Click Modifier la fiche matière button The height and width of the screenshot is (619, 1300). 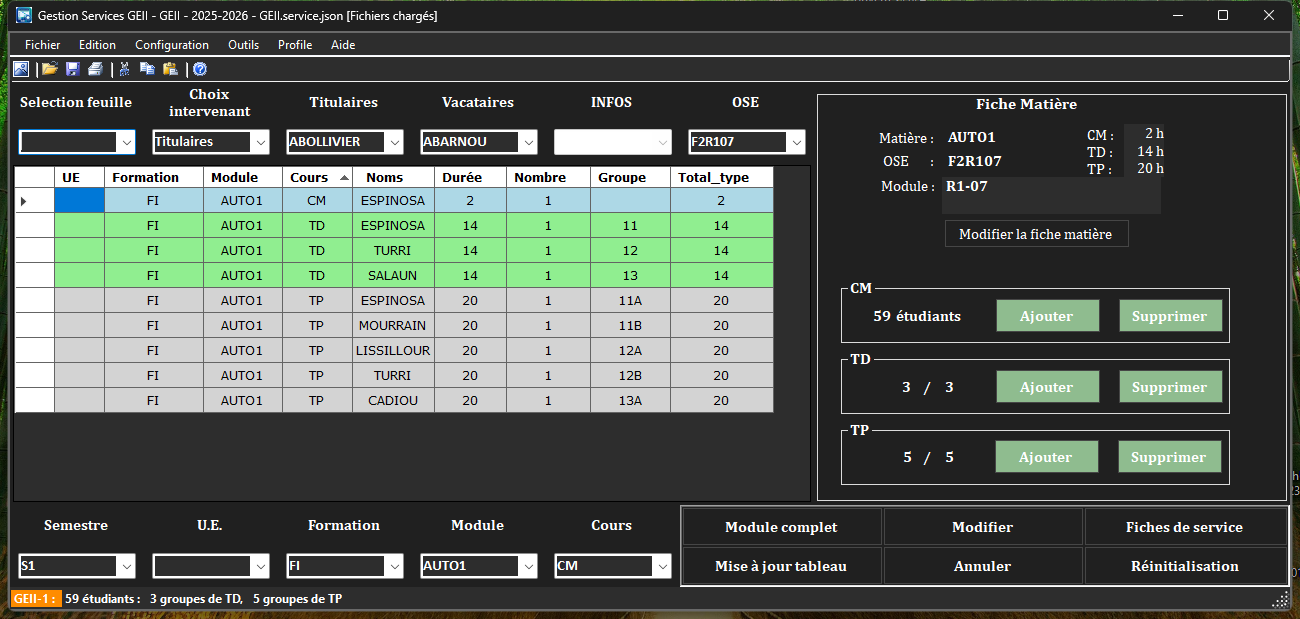(1036, 234)
